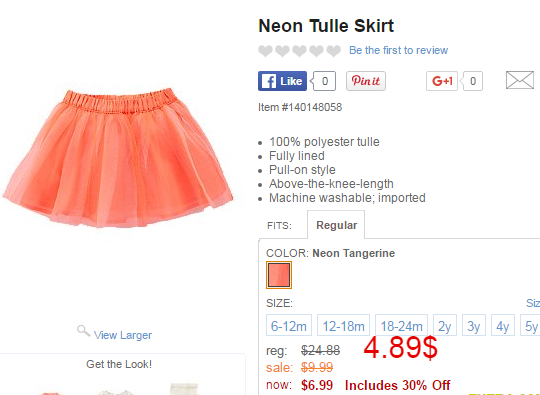Click the first heart rating icon
The height and width of the screenshot is (395, 540).
pos(265,51)
